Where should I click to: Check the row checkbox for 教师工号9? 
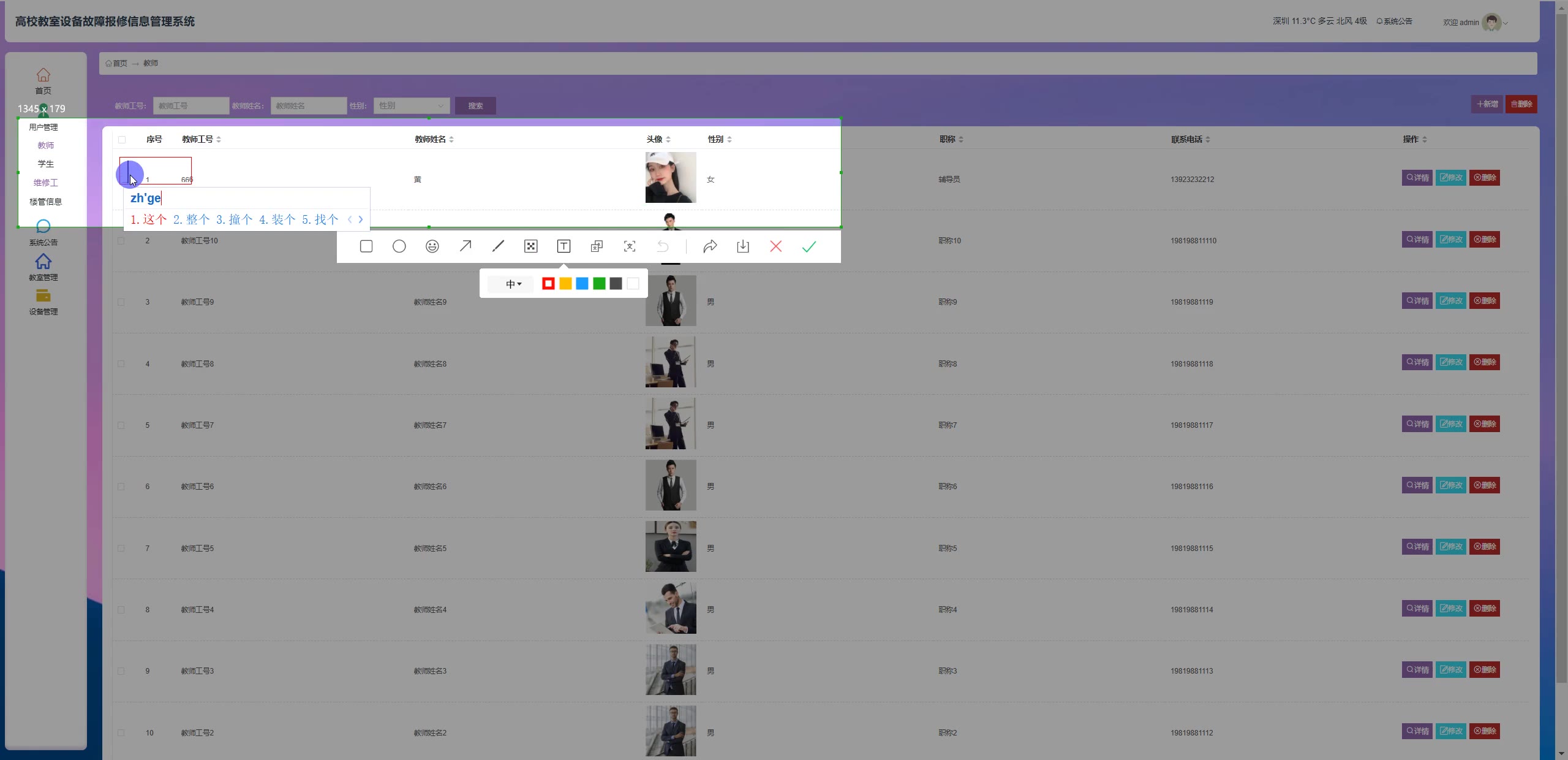point(121,302)
